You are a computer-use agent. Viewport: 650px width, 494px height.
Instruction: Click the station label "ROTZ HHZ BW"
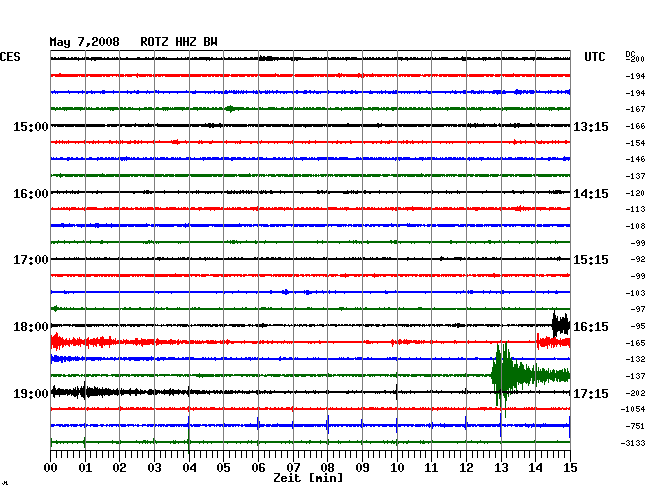click(179, 42)
